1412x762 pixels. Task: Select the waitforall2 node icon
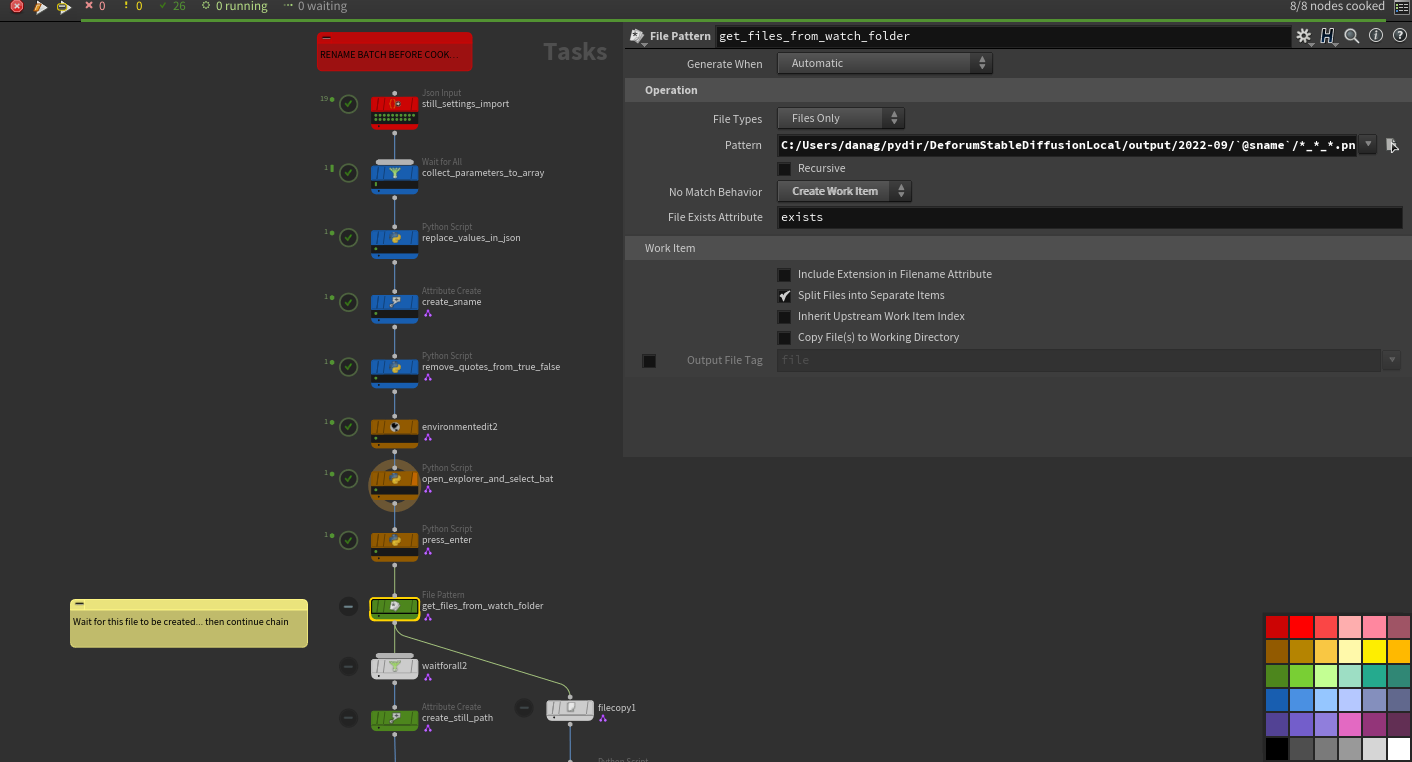pos(395,668)
